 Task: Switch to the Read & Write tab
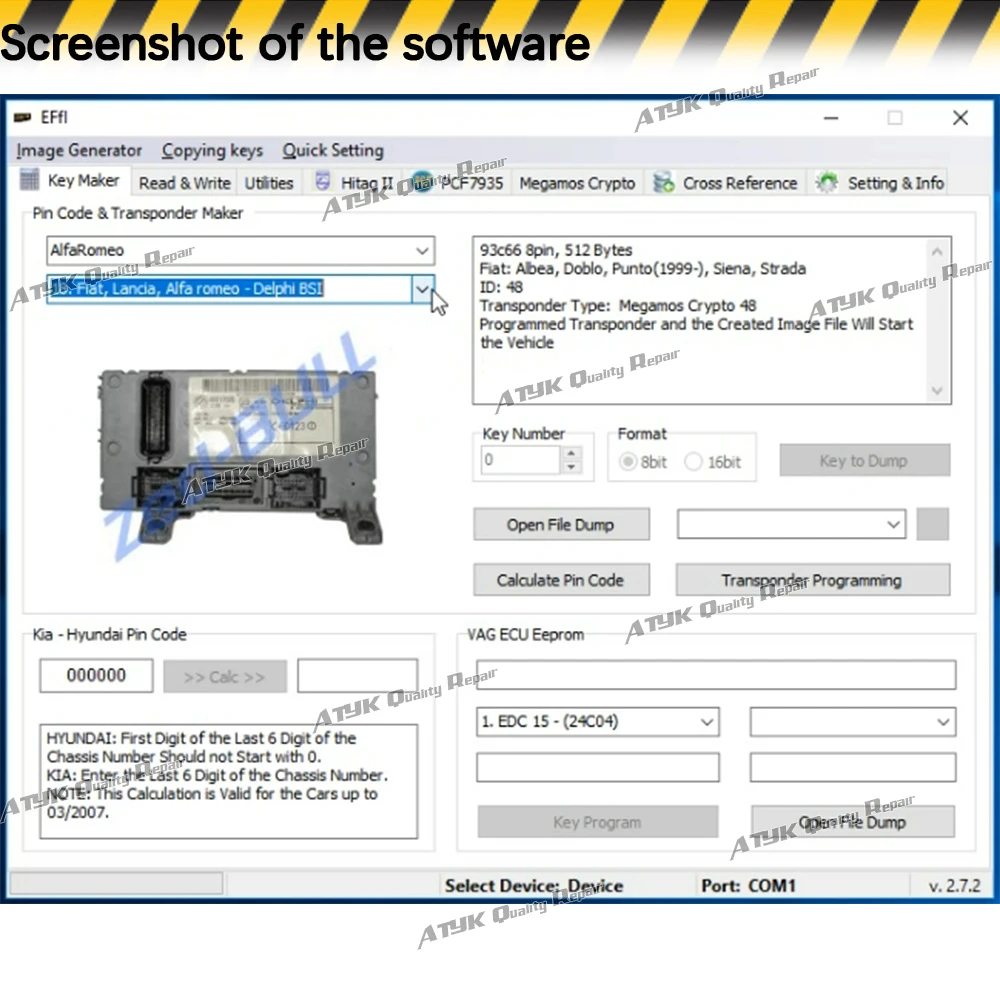tap(184, 183)
